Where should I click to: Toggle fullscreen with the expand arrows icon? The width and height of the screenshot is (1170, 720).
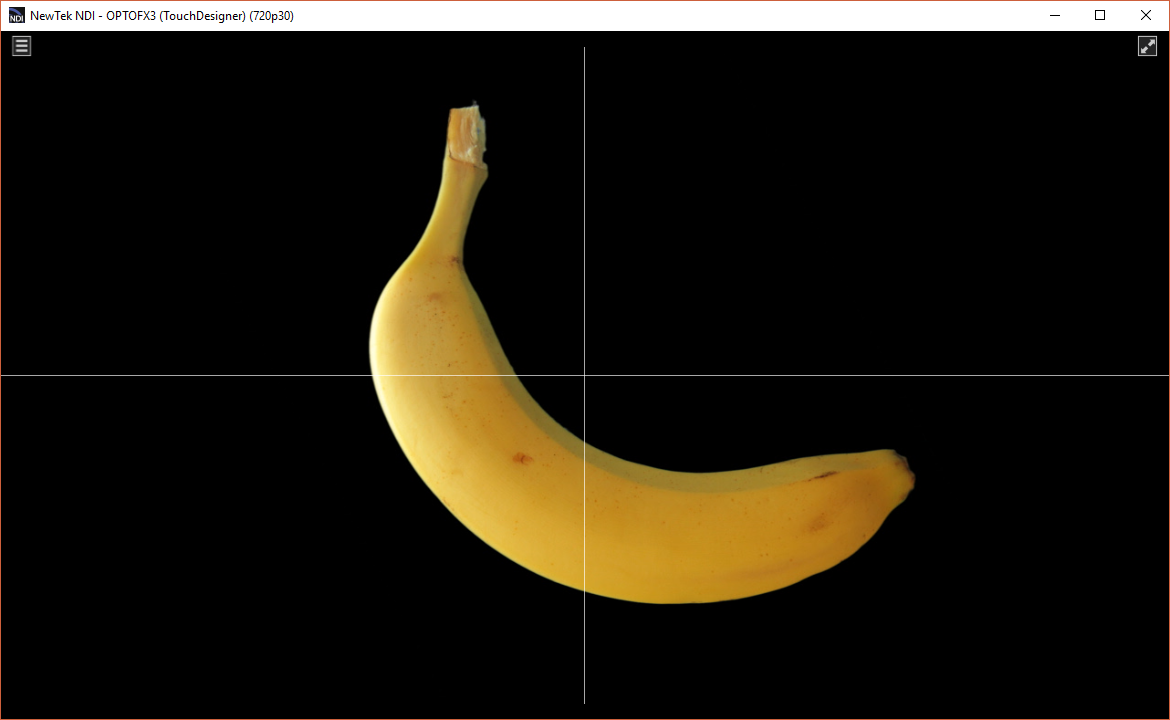pyautogui.click(x=1148, y=46)
